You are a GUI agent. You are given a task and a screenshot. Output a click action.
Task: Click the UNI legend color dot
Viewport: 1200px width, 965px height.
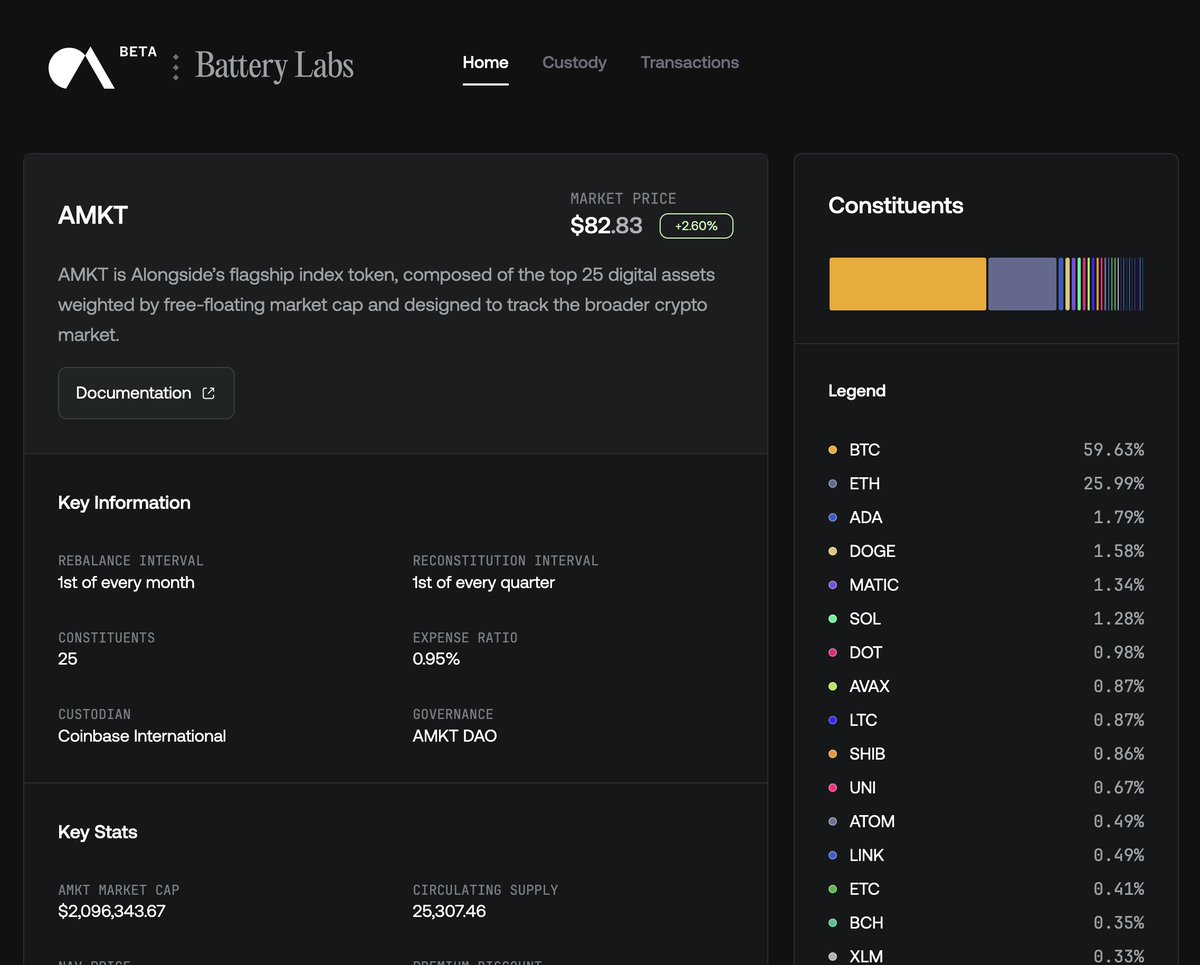(833, 788)
